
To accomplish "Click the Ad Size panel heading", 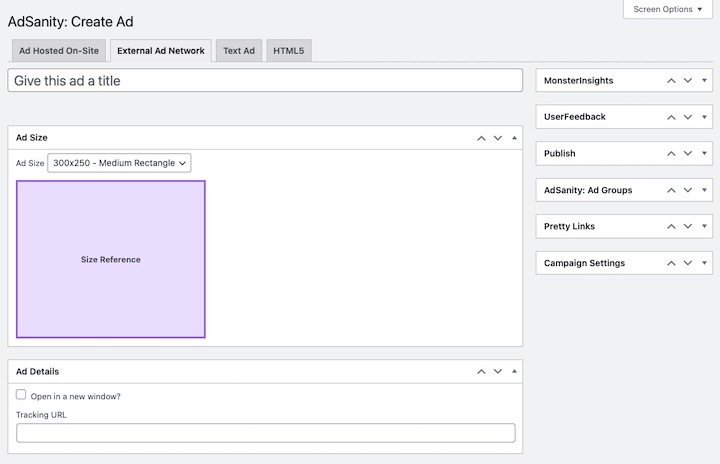I will click(32, 138).
